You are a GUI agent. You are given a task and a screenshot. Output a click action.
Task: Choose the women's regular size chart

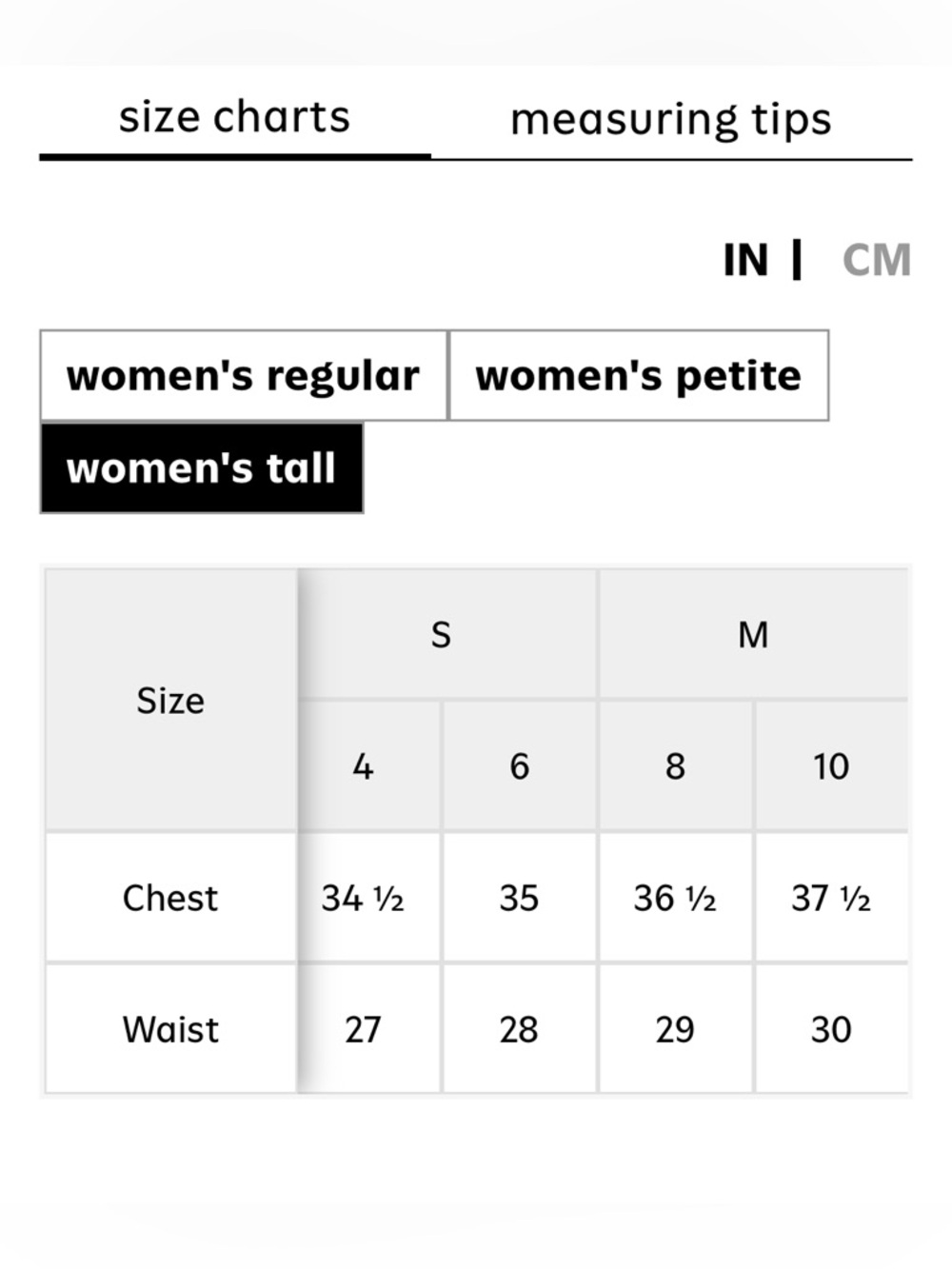[x=244, y=375]
